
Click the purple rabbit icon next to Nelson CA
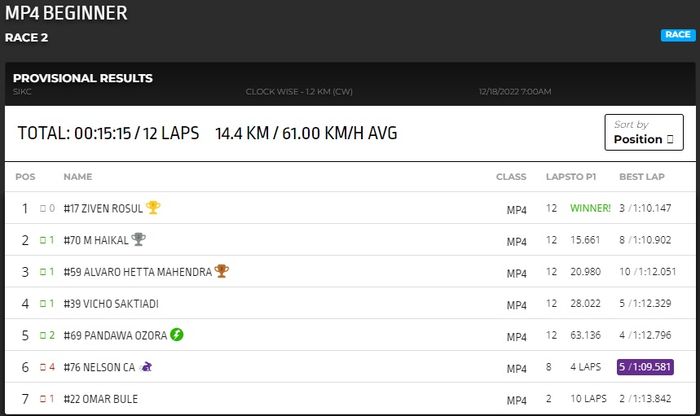coord(147,367)
